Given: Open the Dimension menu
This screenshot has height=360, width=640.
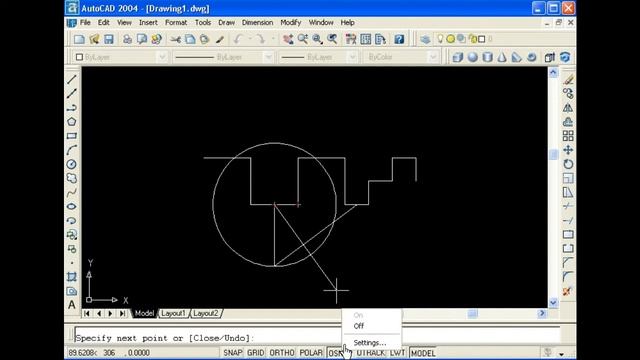Looking at the screenshot, I should coord(257,22).
